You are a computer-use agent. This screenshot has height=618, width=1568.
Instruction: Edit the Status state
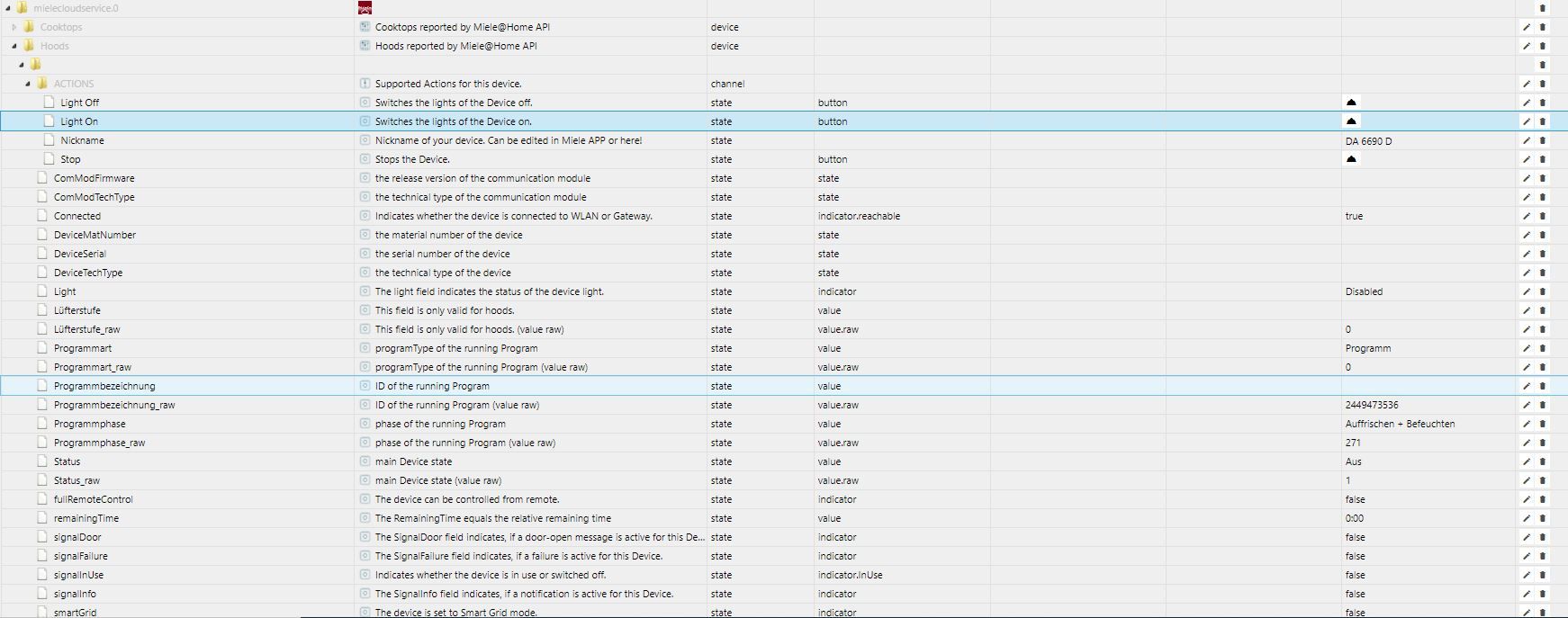[1527, 461]
